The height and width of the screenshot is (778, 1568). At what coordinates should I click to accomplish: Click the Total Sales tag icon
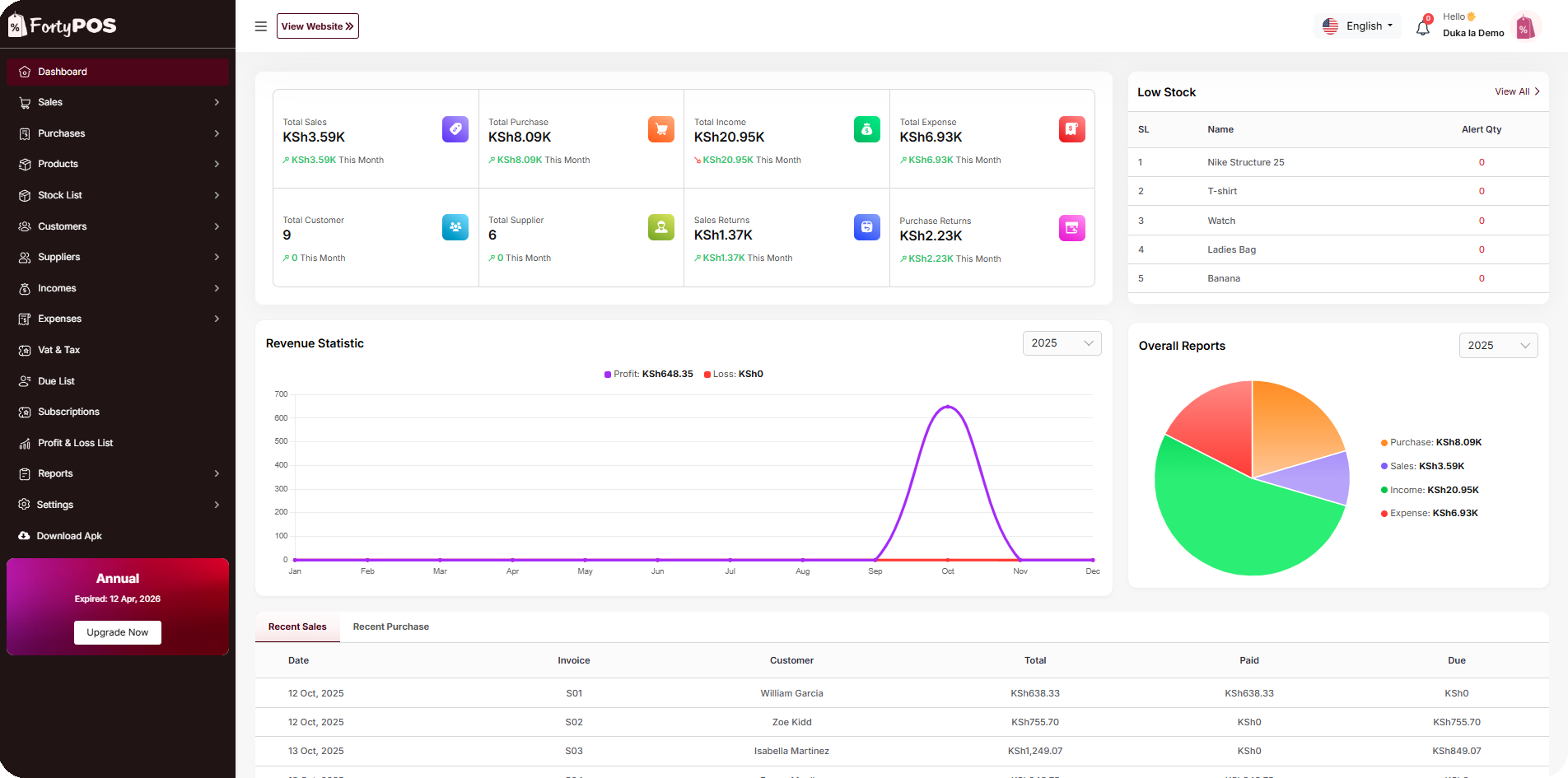(x=455, y=129)
